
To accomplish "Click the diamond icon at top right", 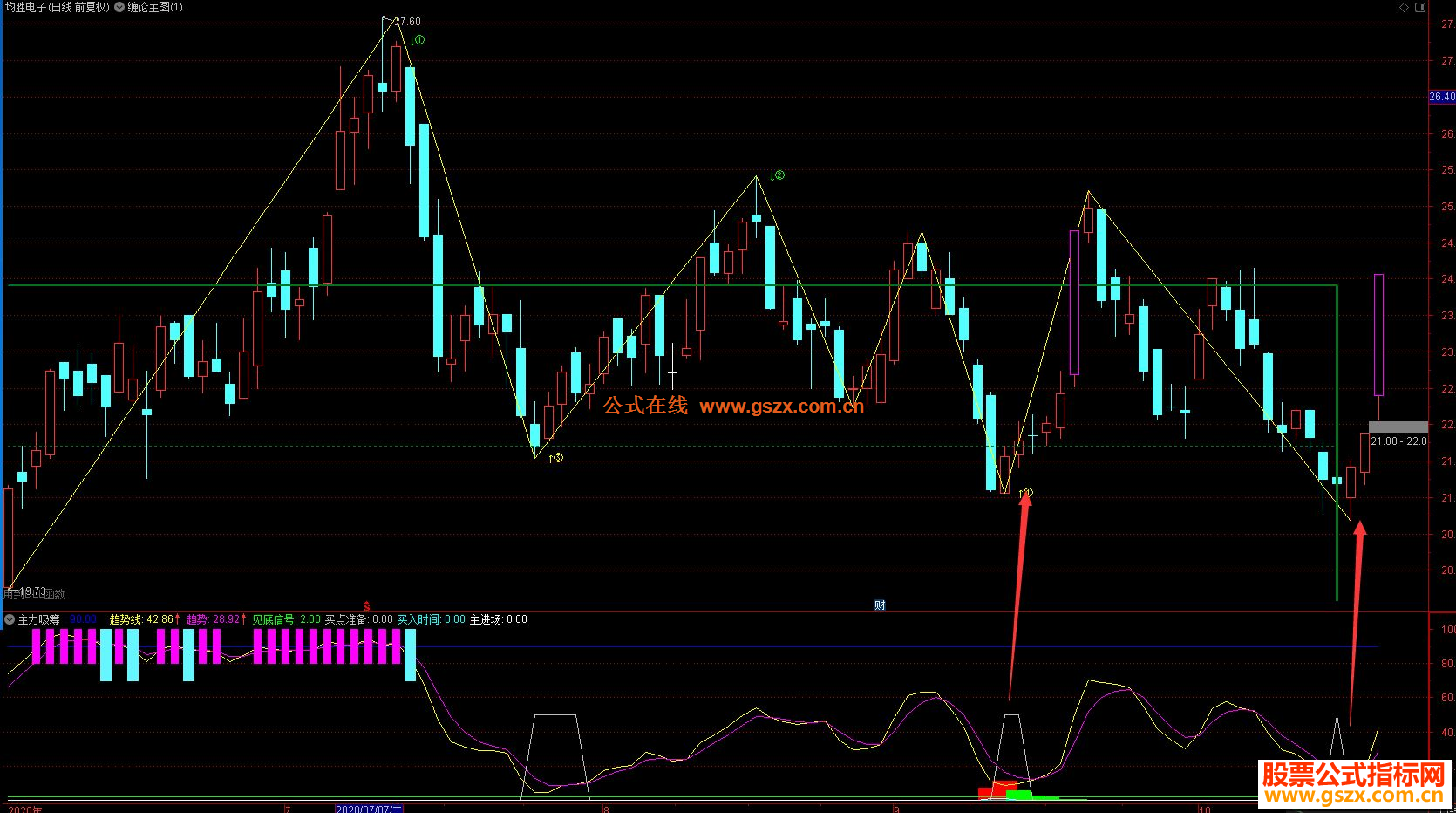I will [x=1404, y=7].
